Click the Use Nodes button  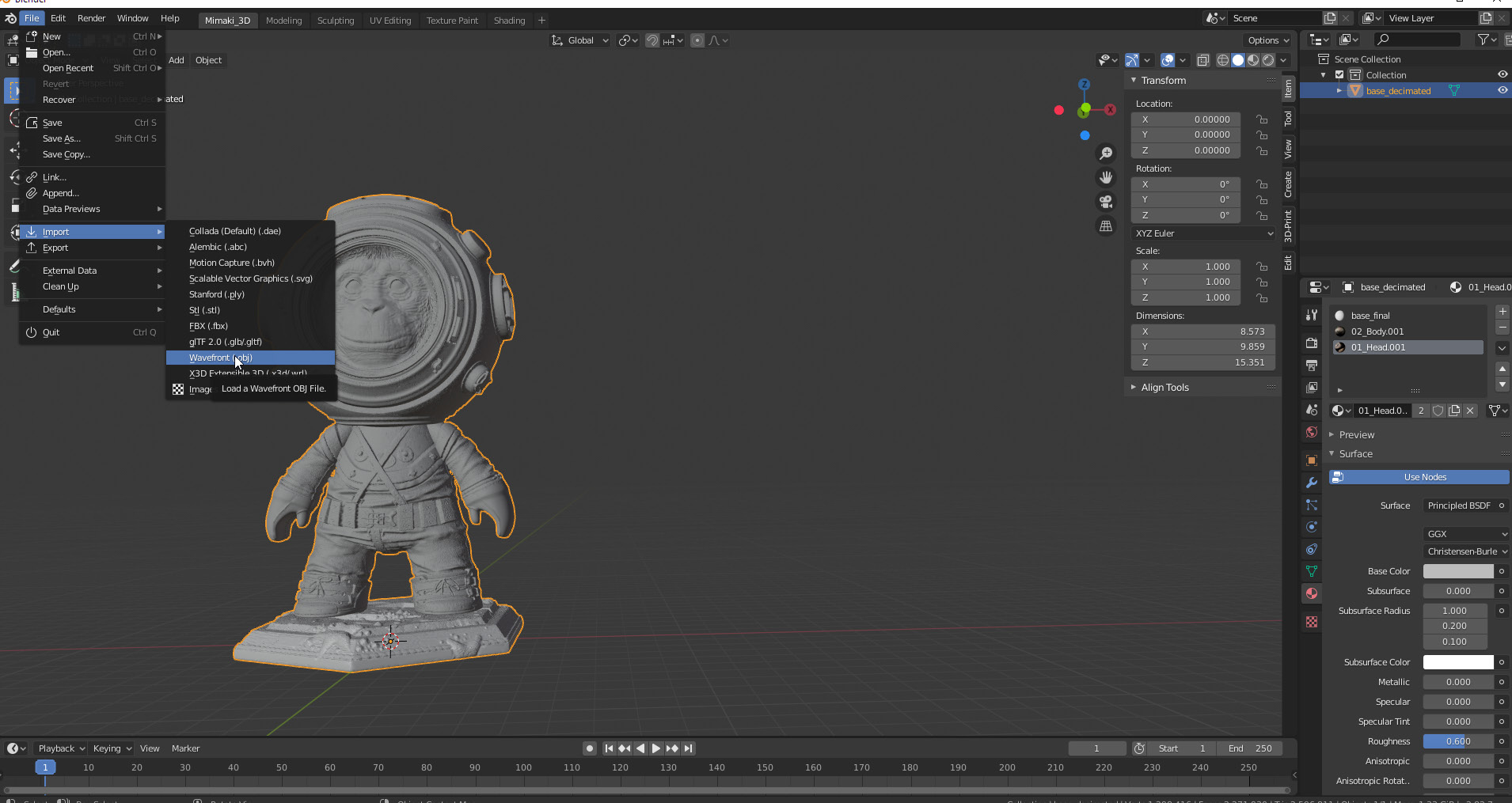click(1419, 477)
